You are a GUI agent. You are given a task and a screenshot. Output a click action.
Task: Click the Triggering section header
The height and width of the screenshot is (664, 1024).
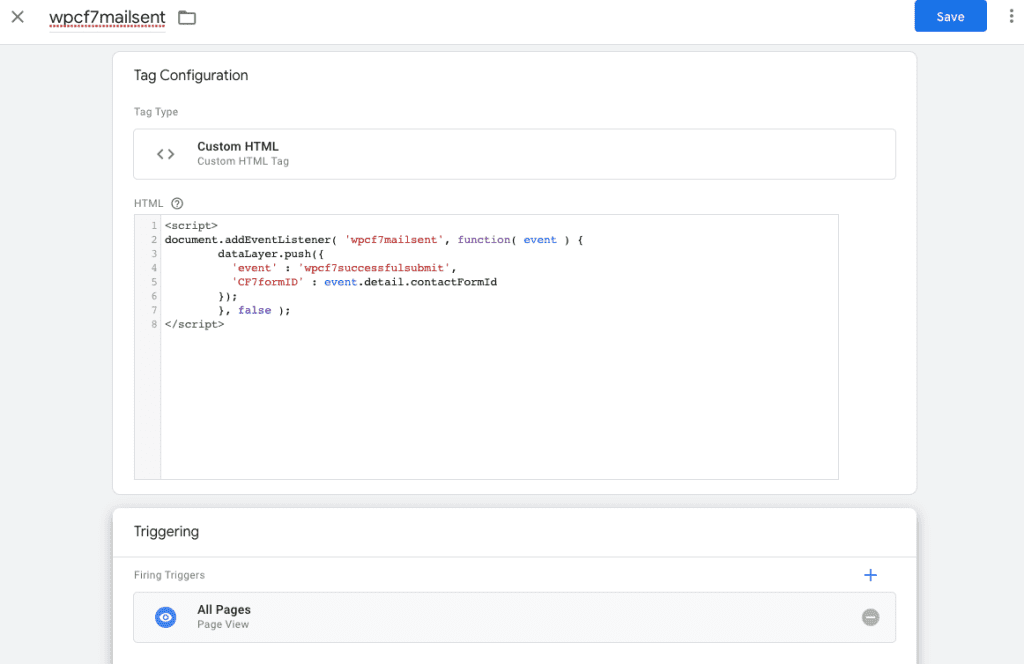pos(167,531)
